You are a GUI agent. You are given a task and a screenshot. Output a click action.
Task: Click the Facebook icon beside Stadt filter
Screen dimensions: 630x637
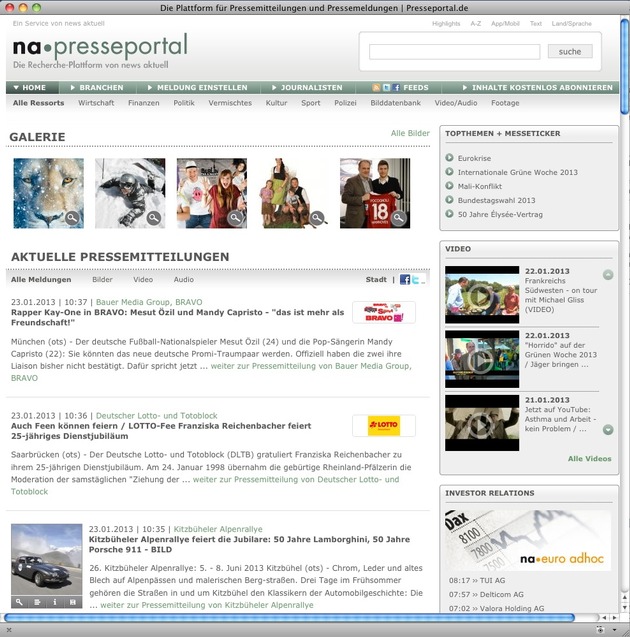point(405,280)
